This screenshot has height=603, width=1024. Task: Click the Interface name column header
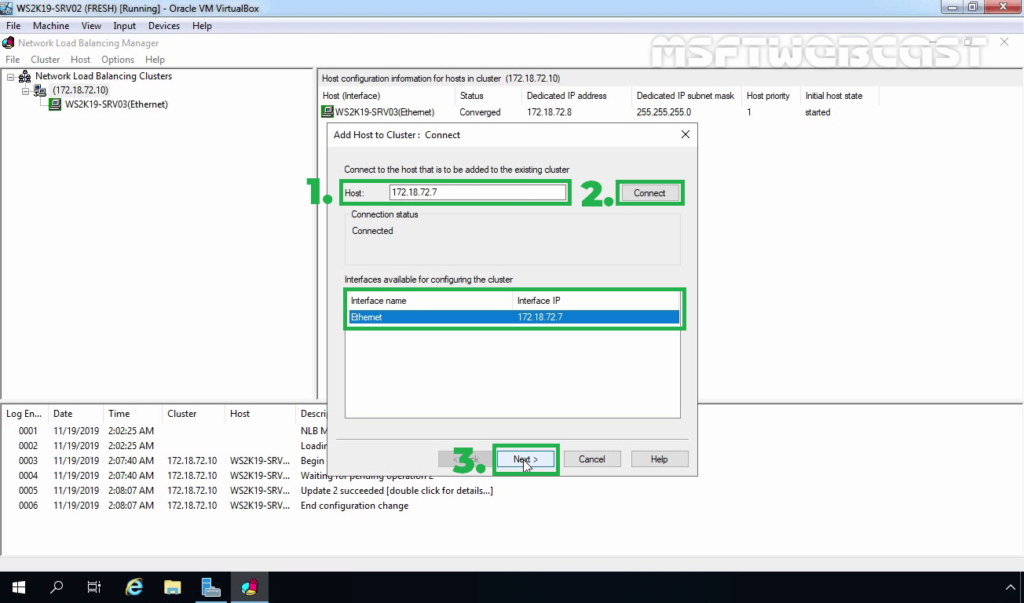click(430, 301)
